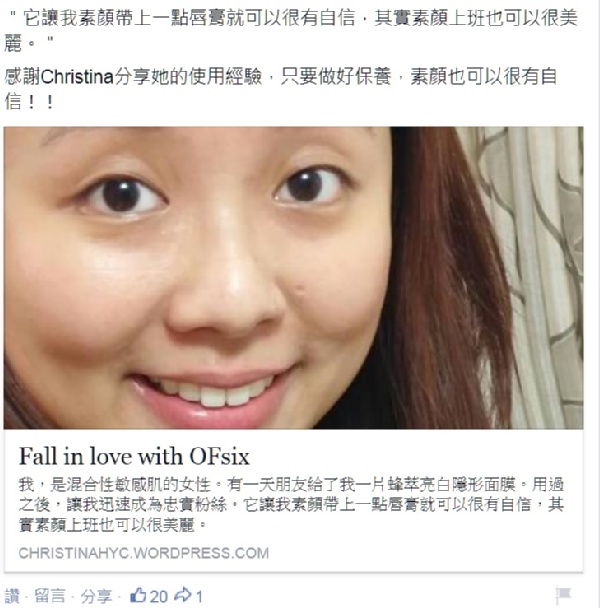Open the CHRISTINAHYC.WORDPRESS.COM domain link
Image resolution: width=600 pixels, height=608 pixels.
pos(144,553)
